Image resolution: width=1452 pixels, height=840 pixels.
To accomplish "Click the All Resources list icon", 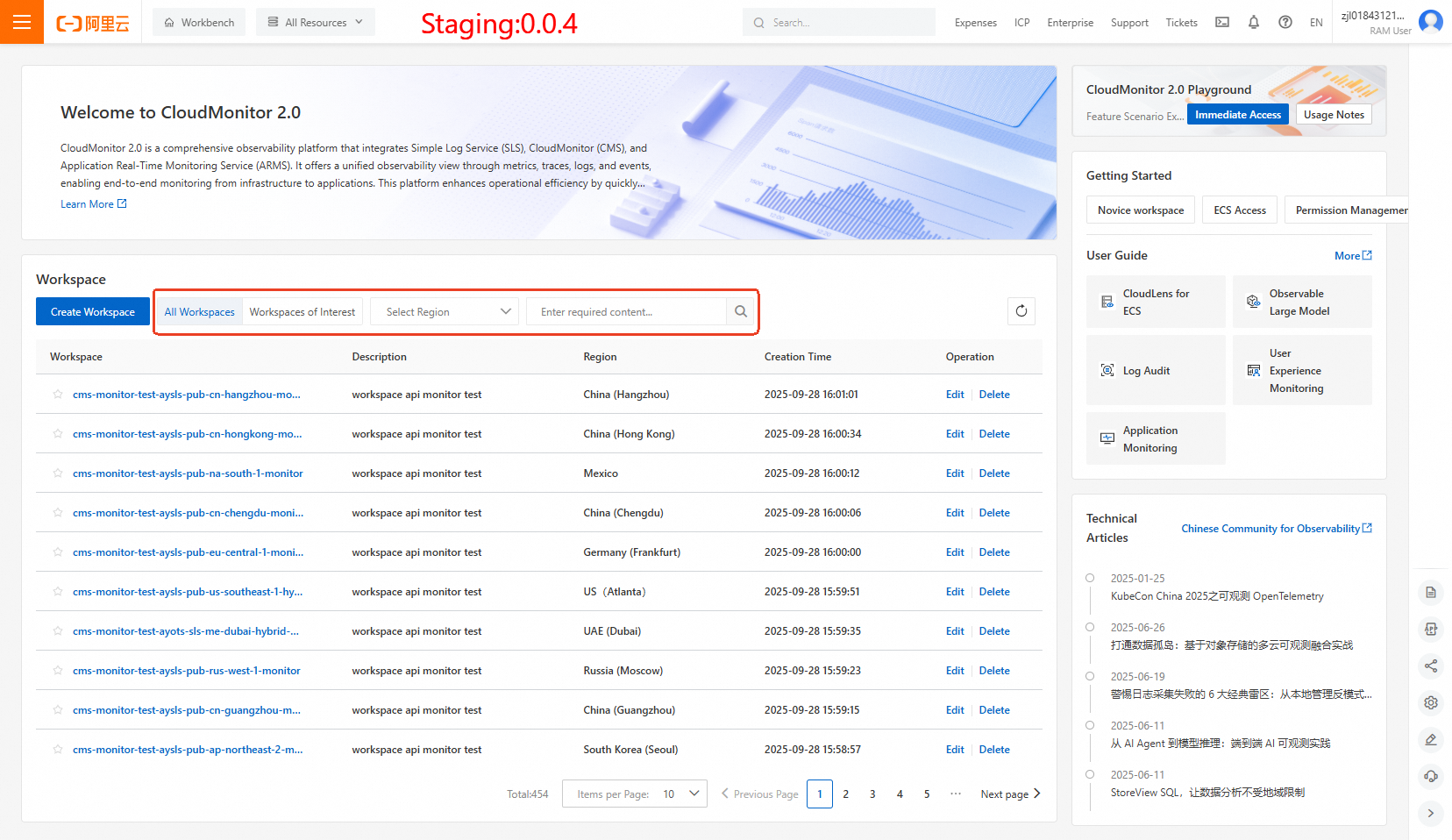I will [x=274, y=22].
